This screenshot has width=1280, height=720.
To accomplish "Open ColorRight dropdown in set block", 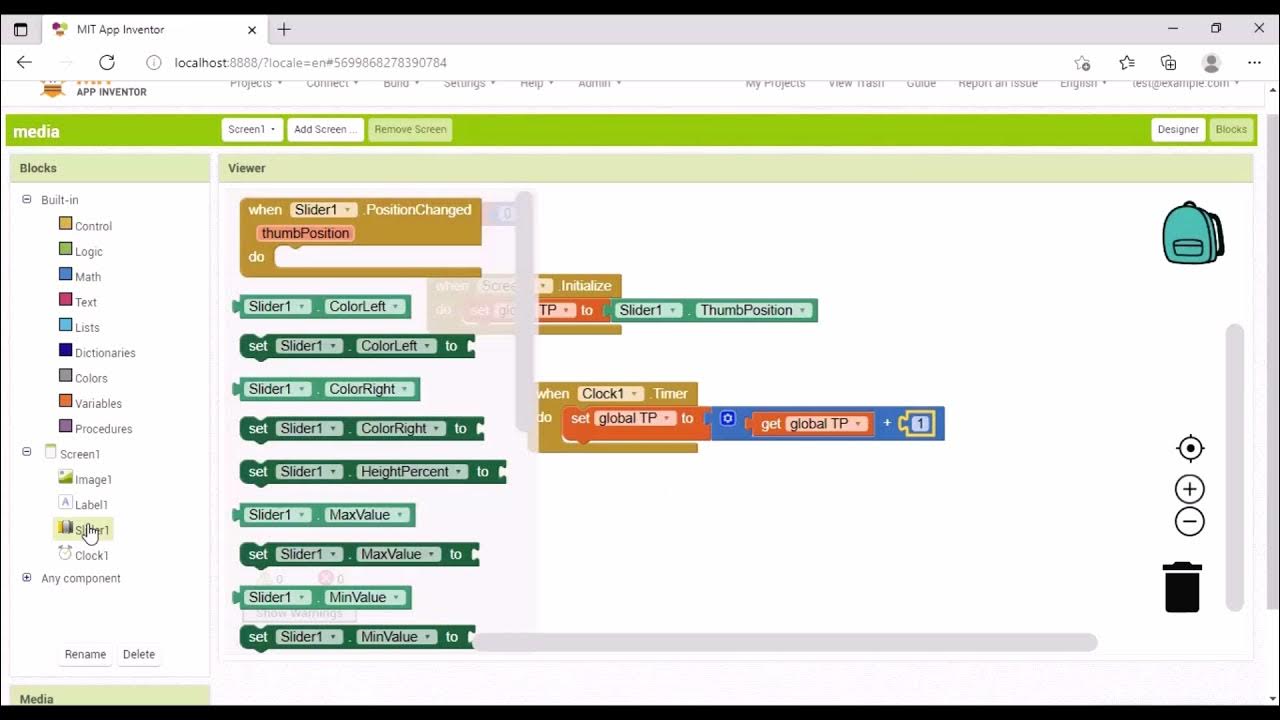I will [401, 428].
